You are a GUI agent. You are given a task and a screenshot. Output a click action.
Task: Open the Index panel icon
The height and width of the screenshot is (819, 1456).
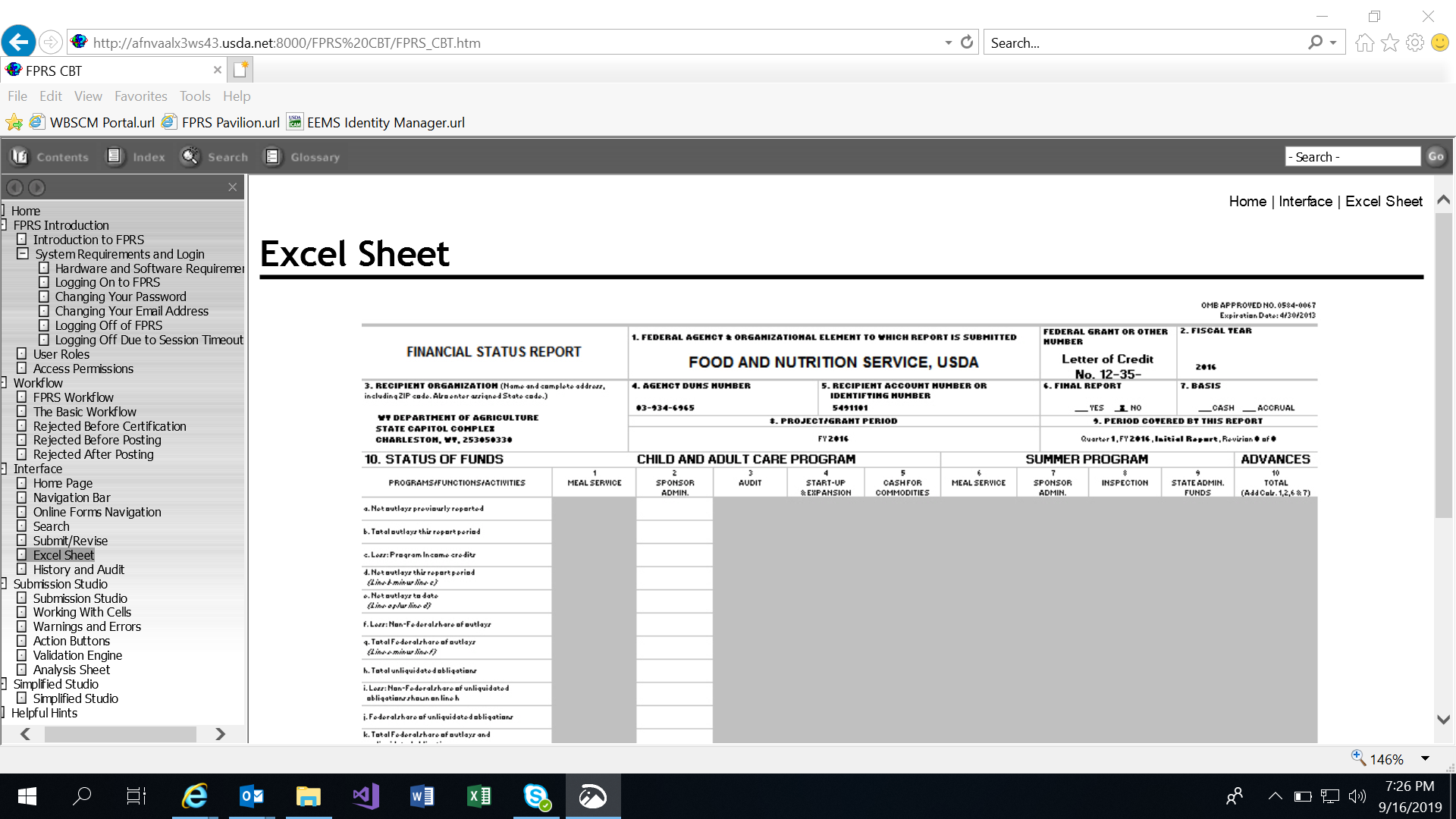pyautogui.click(x=114, y=157)
